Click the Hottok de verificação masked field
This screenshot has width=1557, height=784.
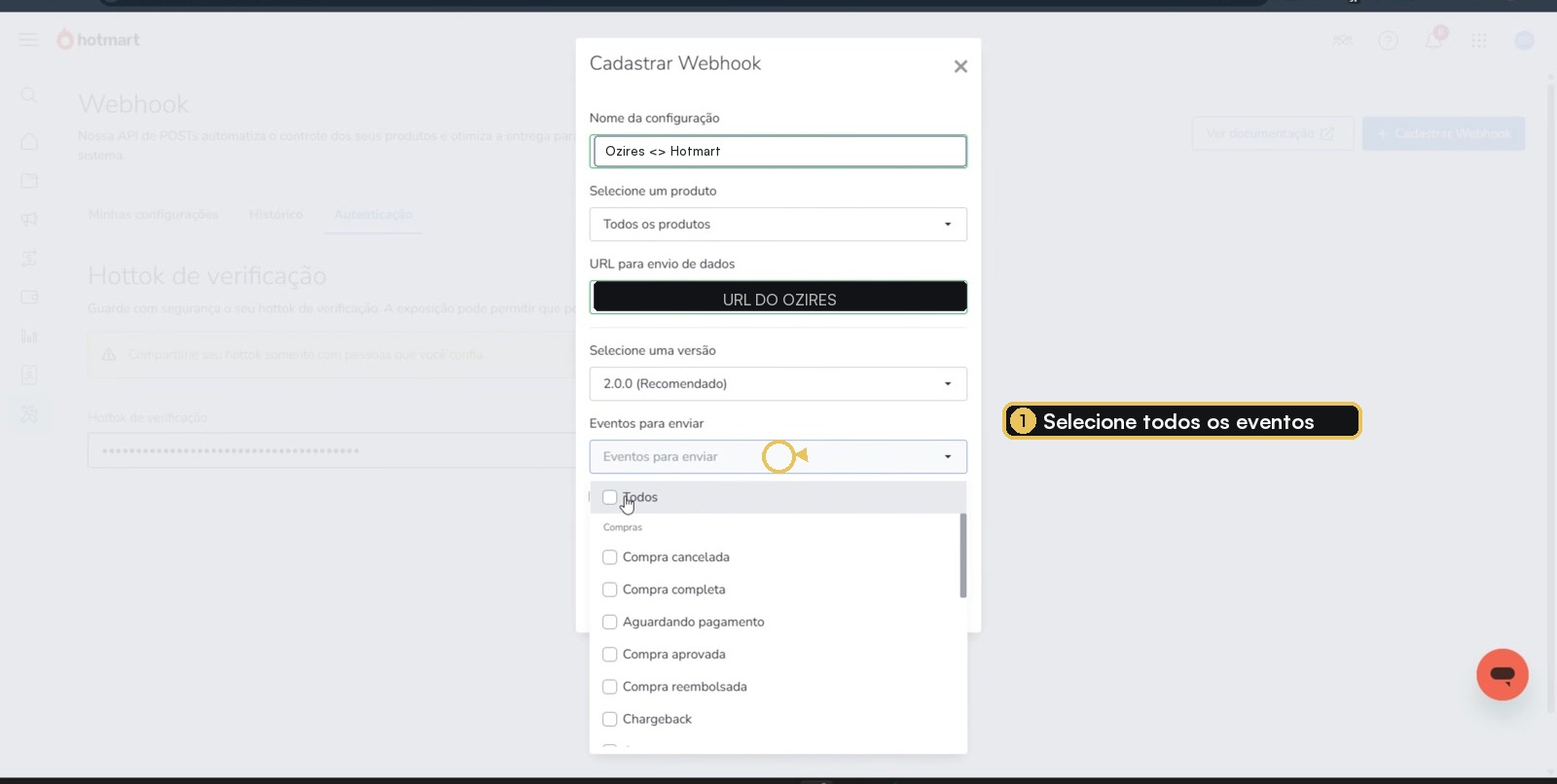[331, 450]
